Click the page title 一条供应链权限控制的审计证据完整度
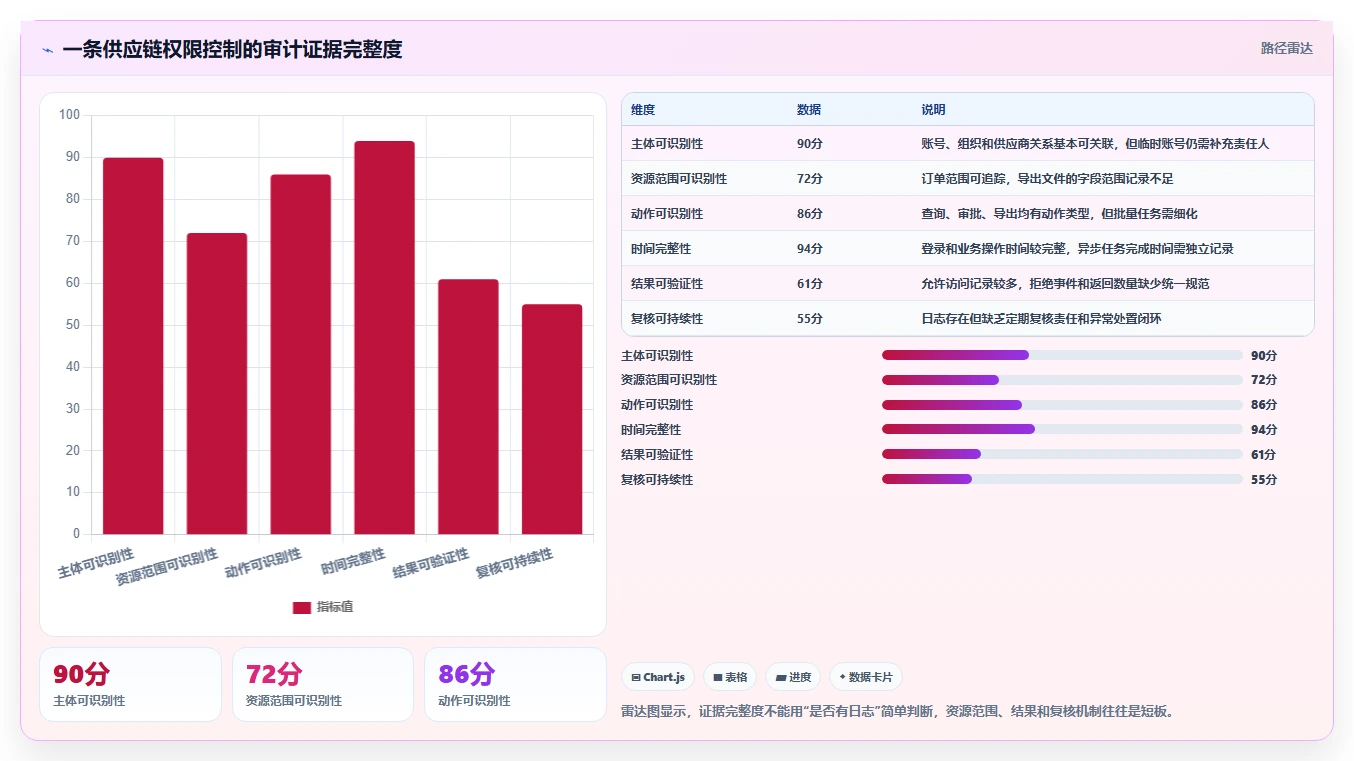Image resolution: width=1354 pixels, height=761 pixels. (x=232, y=49)
